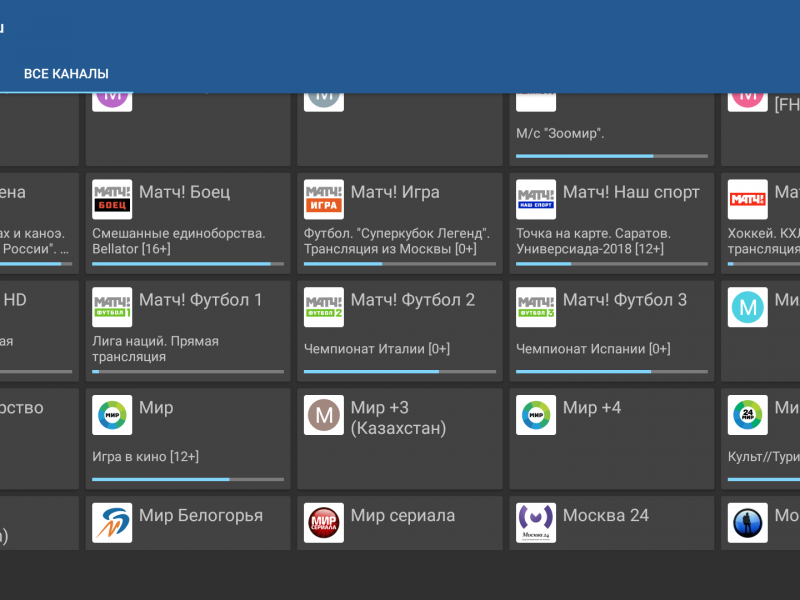Click program М/с "Зоомир".
The height and width of the screenshot is (600, 800).
pyautogui.click(x=560, y=134)
